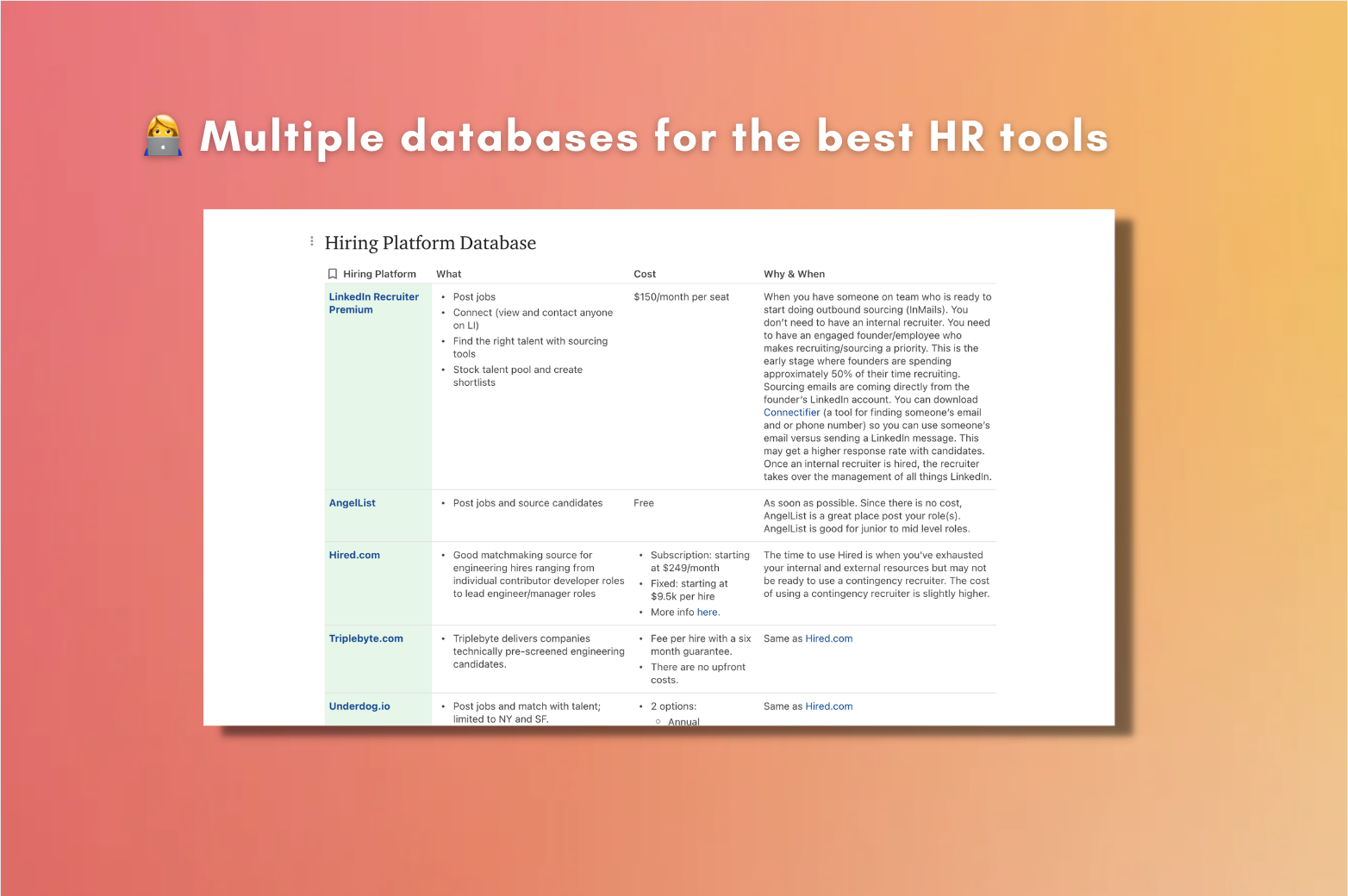Viewport: 1348px width, 896px height.
Task: Click the bookmark icon in Hiring Platform header
Action: click(333, 274)
